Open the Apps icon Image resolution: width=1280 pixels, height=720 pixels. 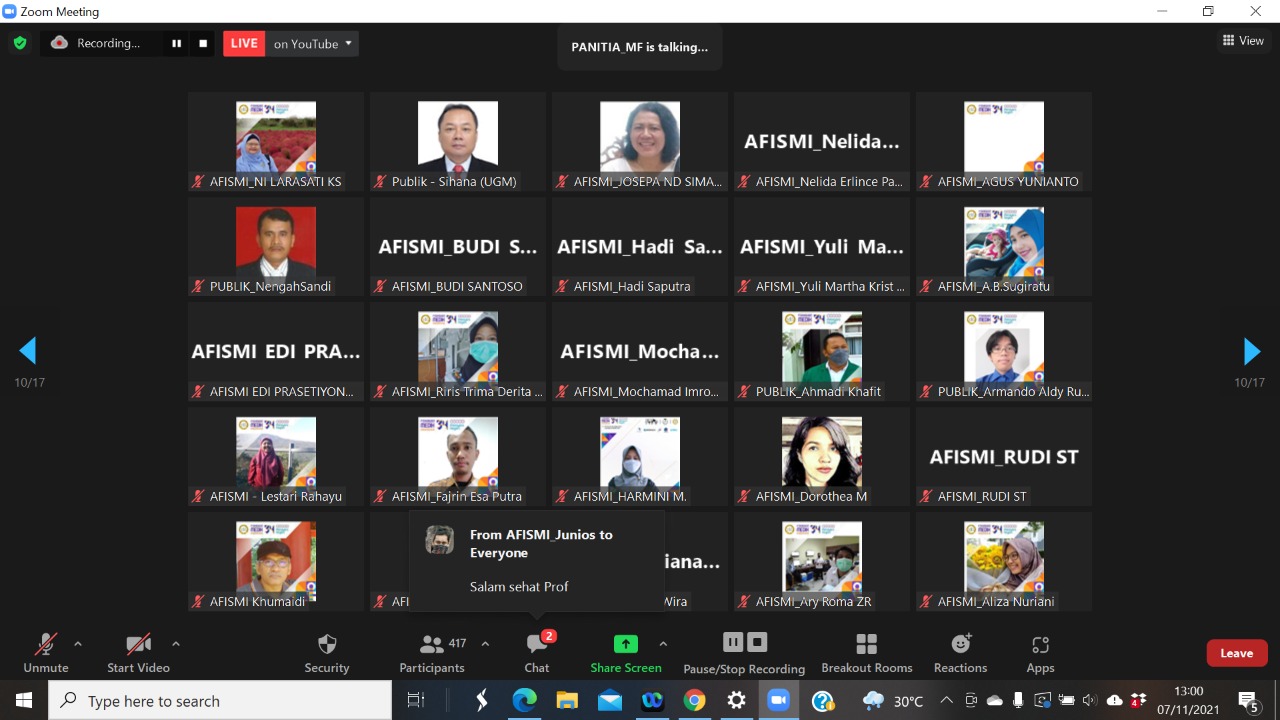point(1040,645)
